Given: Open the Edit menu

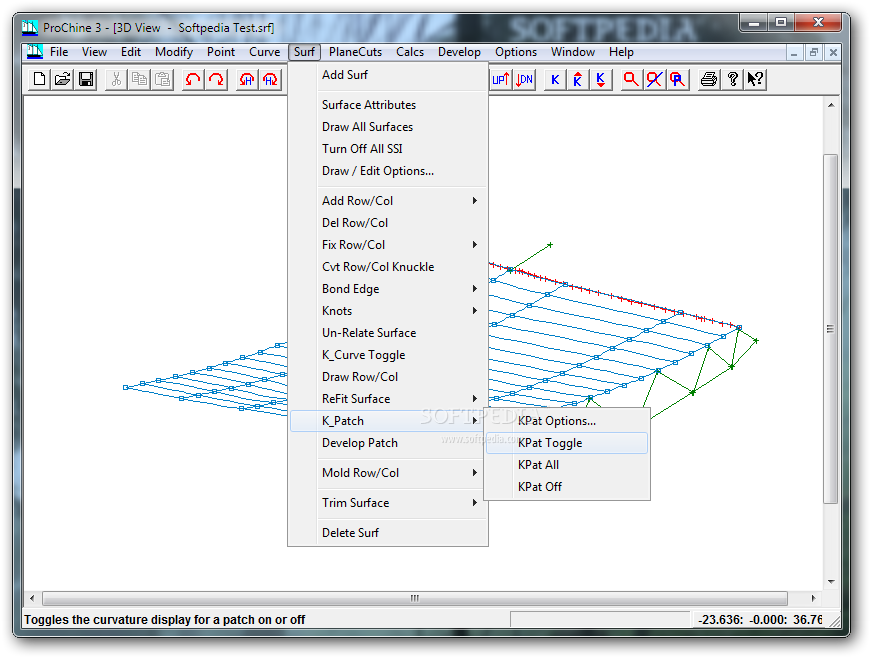Looking at the screenshot, I should [x=131, y=52].
